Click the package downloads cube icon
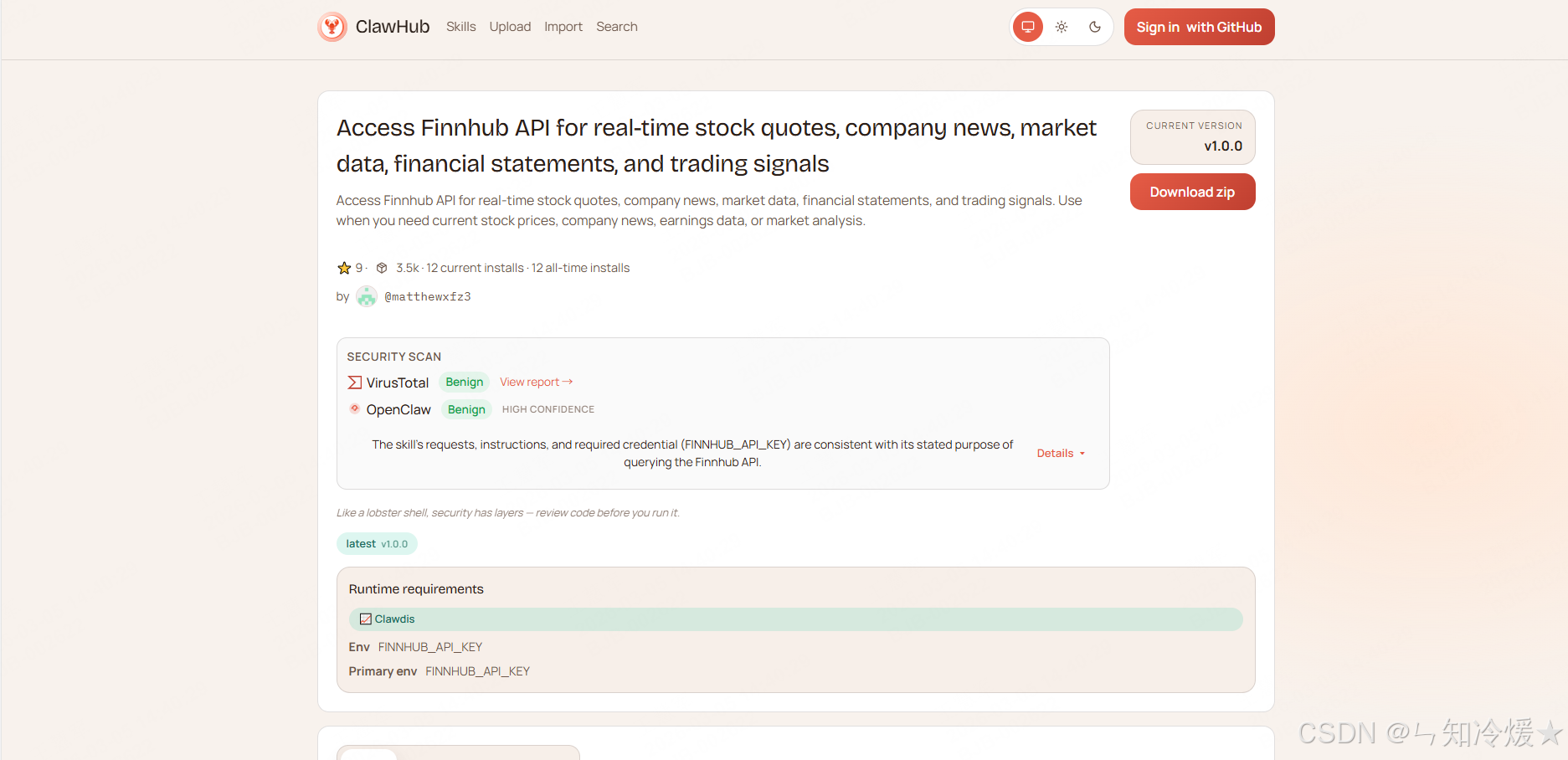The width and height of the screenshot is (1568, 760). (382, 268)
